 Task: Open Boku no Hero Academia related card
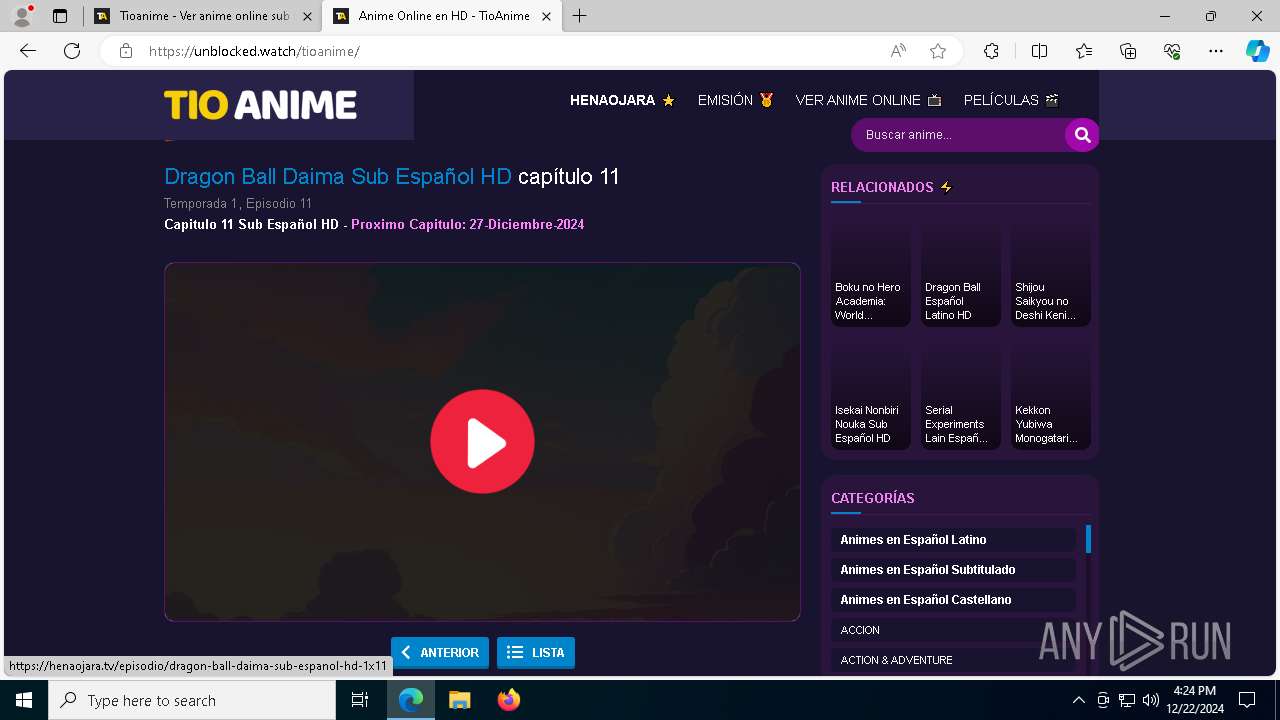pyautogui.click(x=871, y=270)
